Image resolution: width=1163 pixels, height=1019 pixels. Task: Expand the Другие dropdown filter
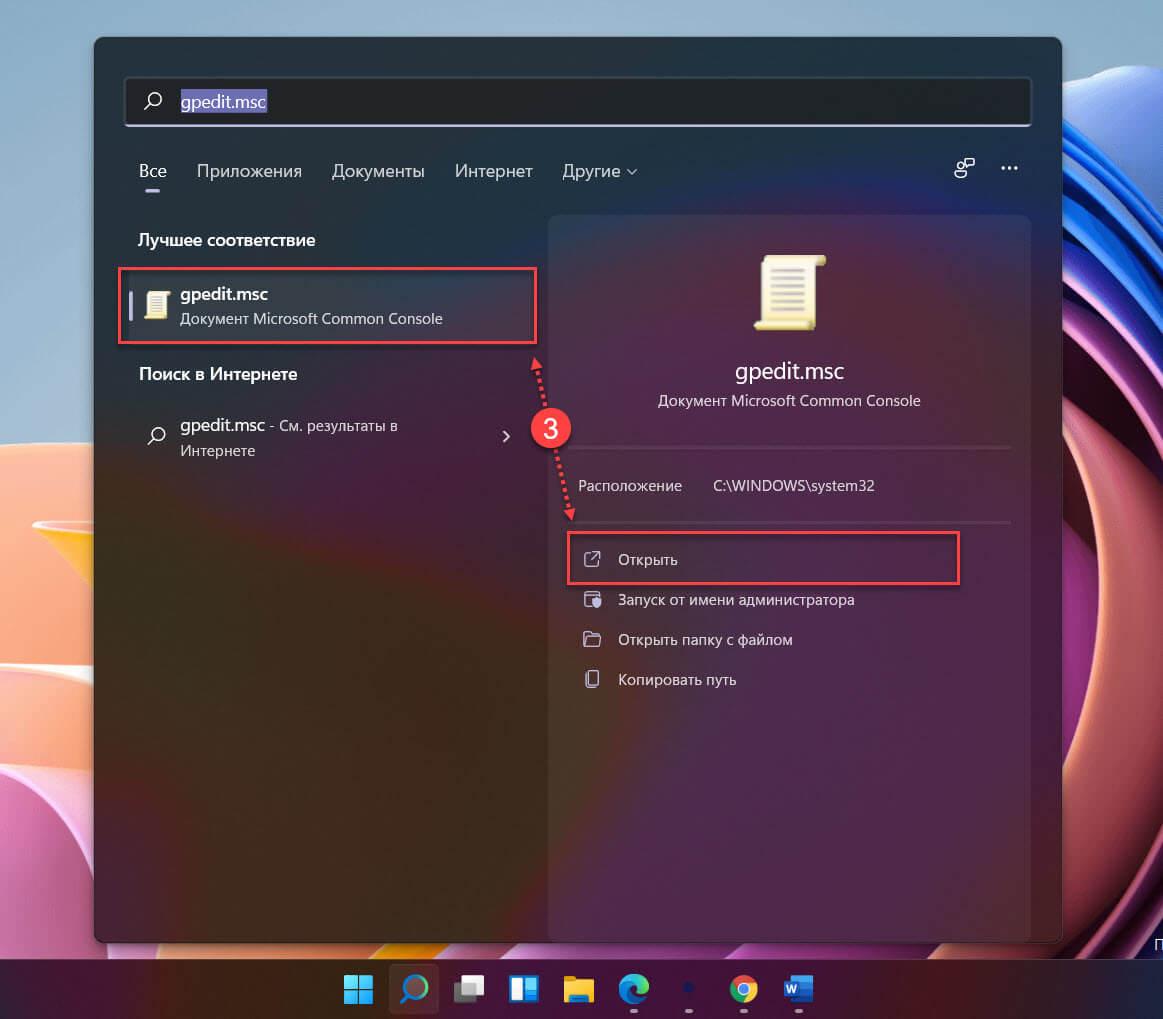tap(599, 171)
